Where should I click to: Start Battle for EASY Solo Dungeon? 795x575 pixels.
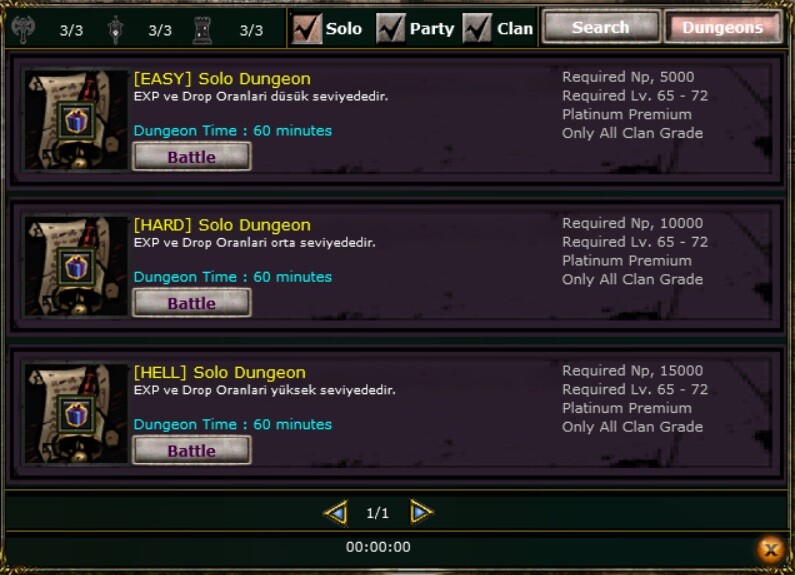tap(192, 157)
